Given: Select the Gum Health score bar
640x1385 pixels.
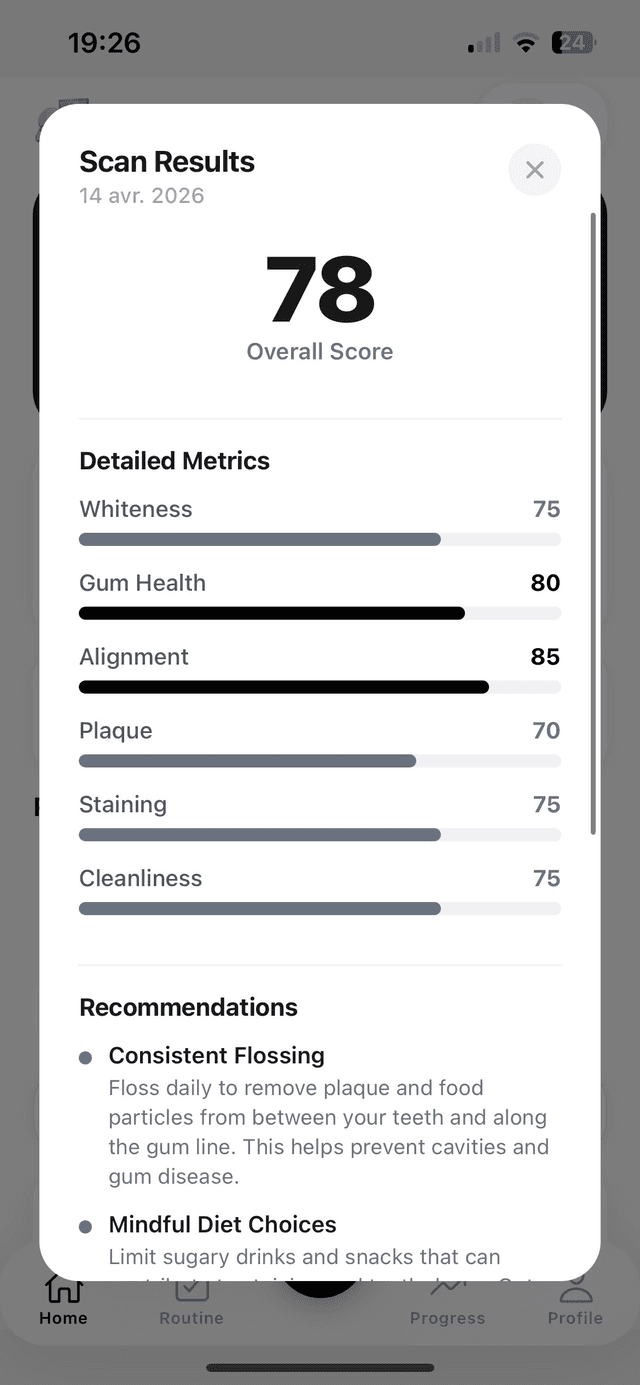Looking at the screenshot, I should (319, 613).
